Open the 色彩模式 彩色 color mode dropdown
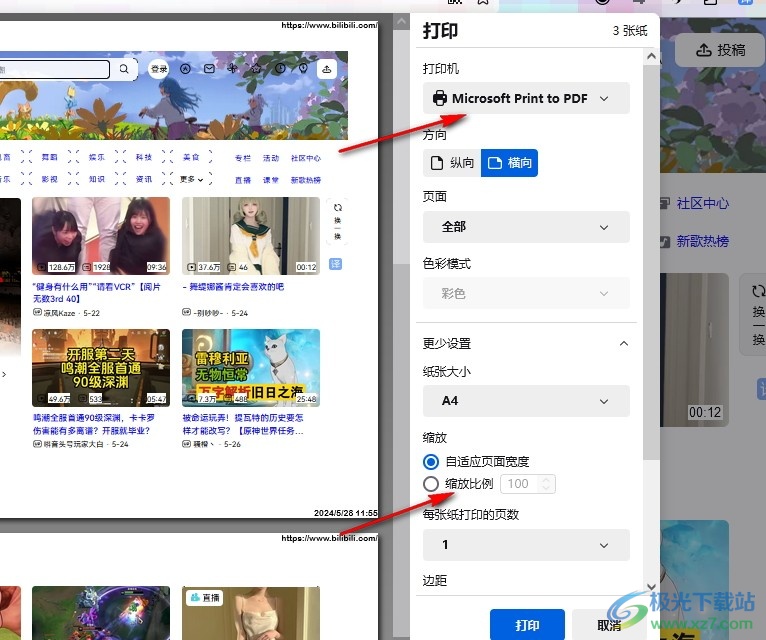This screenshot has width=766, height=640. (x=526, y=293)
